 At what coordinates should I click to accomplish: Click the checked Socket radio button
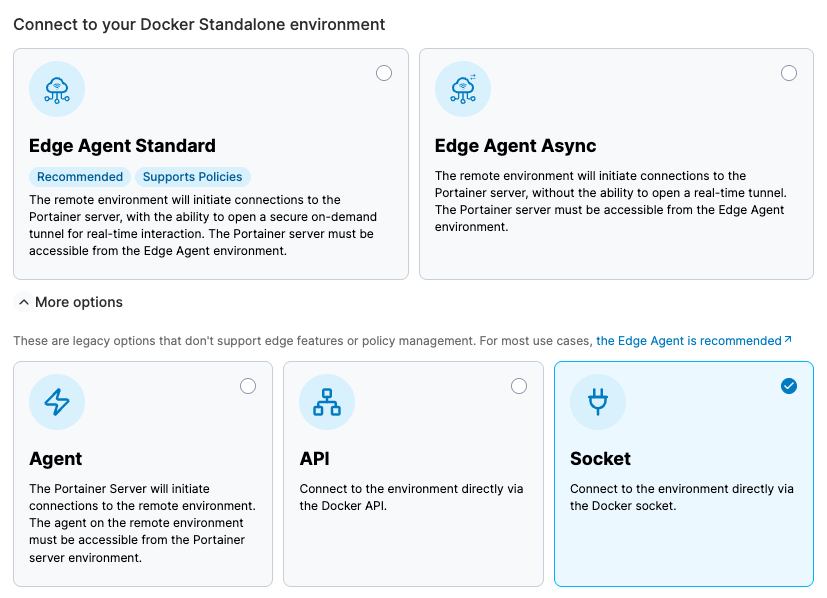pyautogui.click(x=789, y=386)
